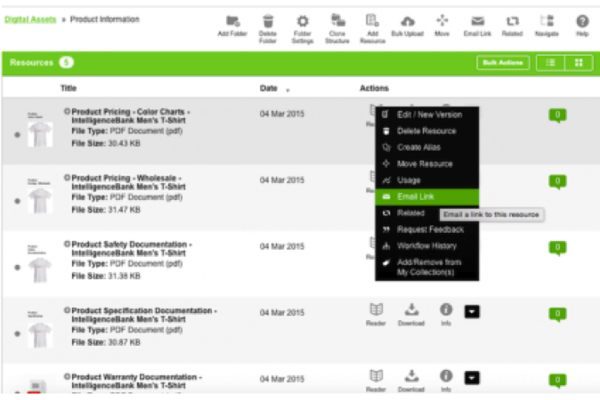Click the Clone Structure icon

338,20
